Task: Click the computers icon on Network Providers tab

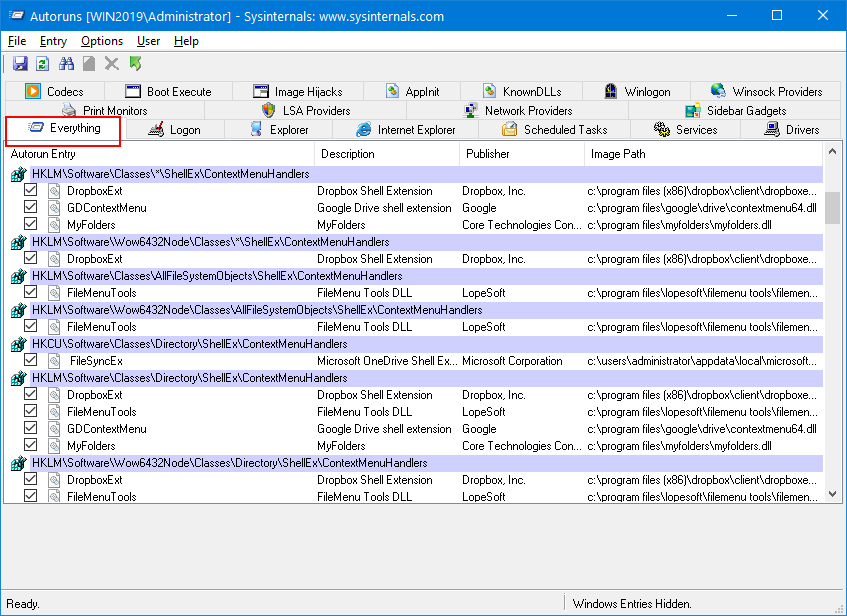Action: pyautogui.click(x=471, y=110)
